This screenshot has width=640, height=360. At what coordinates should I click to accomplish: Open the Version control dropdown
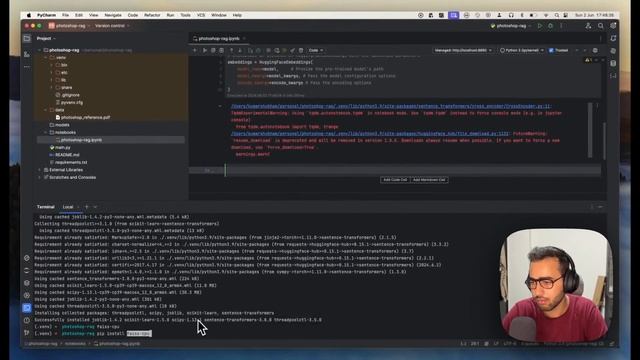(x=112, y=26)
